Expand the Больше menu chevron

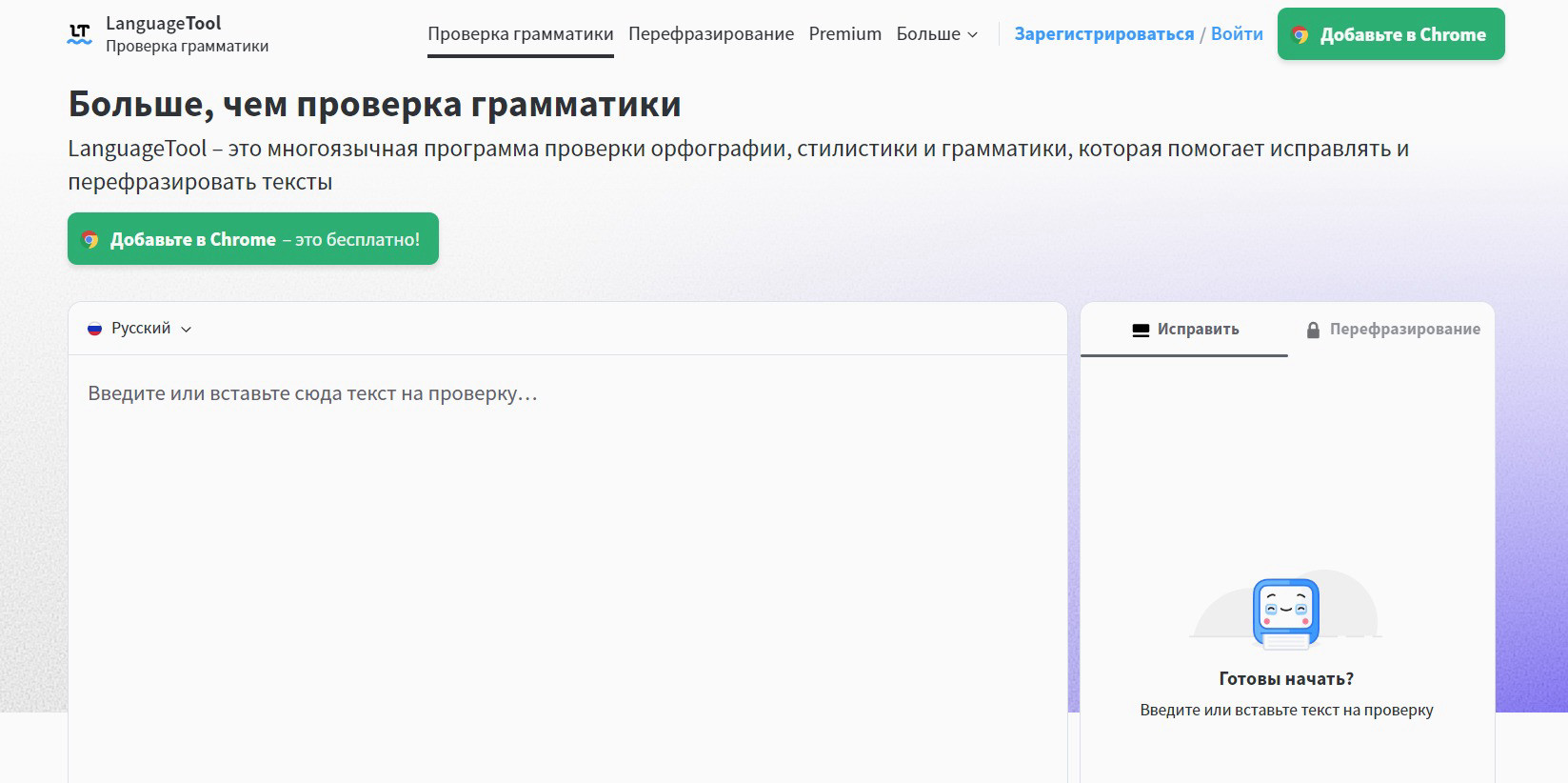[x=972, y=35]
